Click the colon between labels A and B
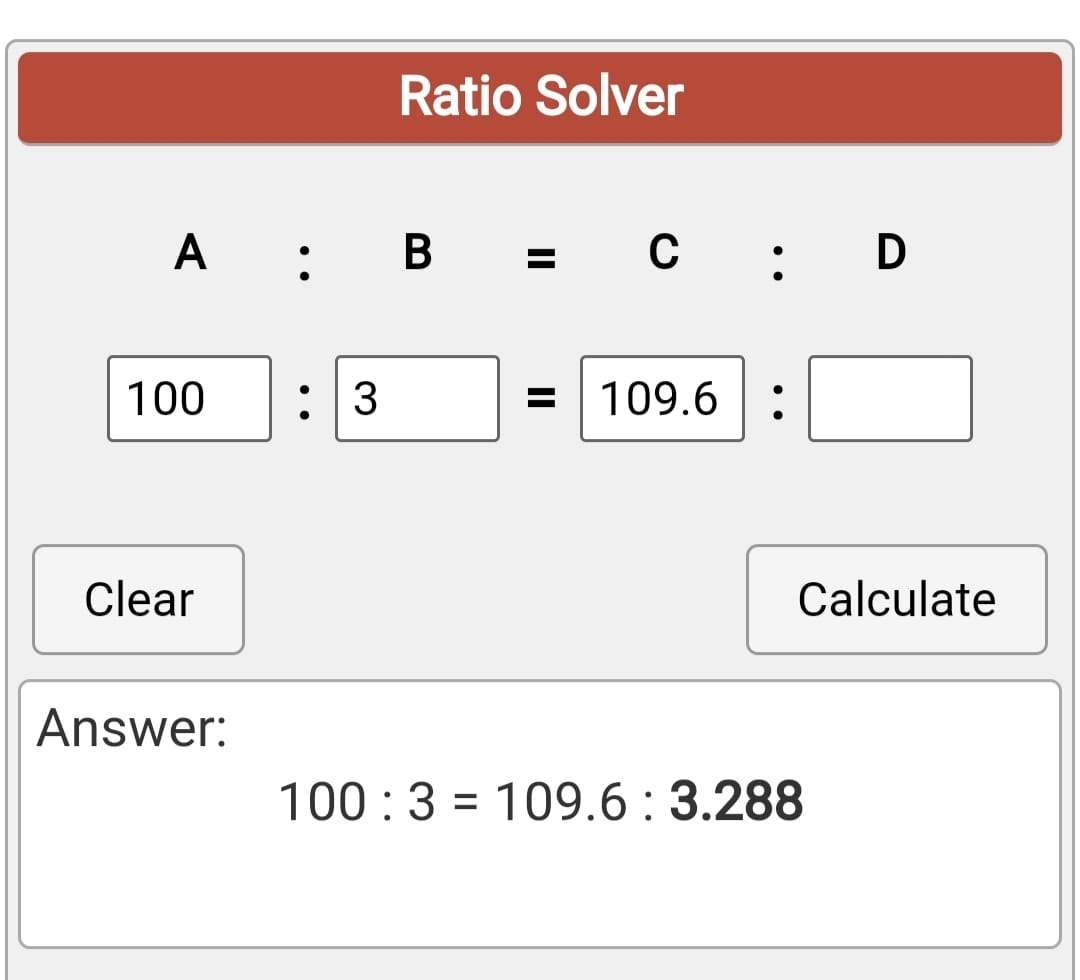1080x980 pixels. 305,262
